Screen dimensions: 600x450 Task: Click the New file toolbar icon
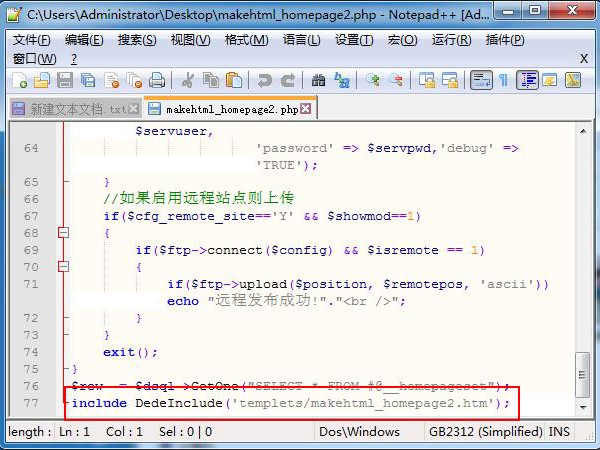tap(19, 80)
